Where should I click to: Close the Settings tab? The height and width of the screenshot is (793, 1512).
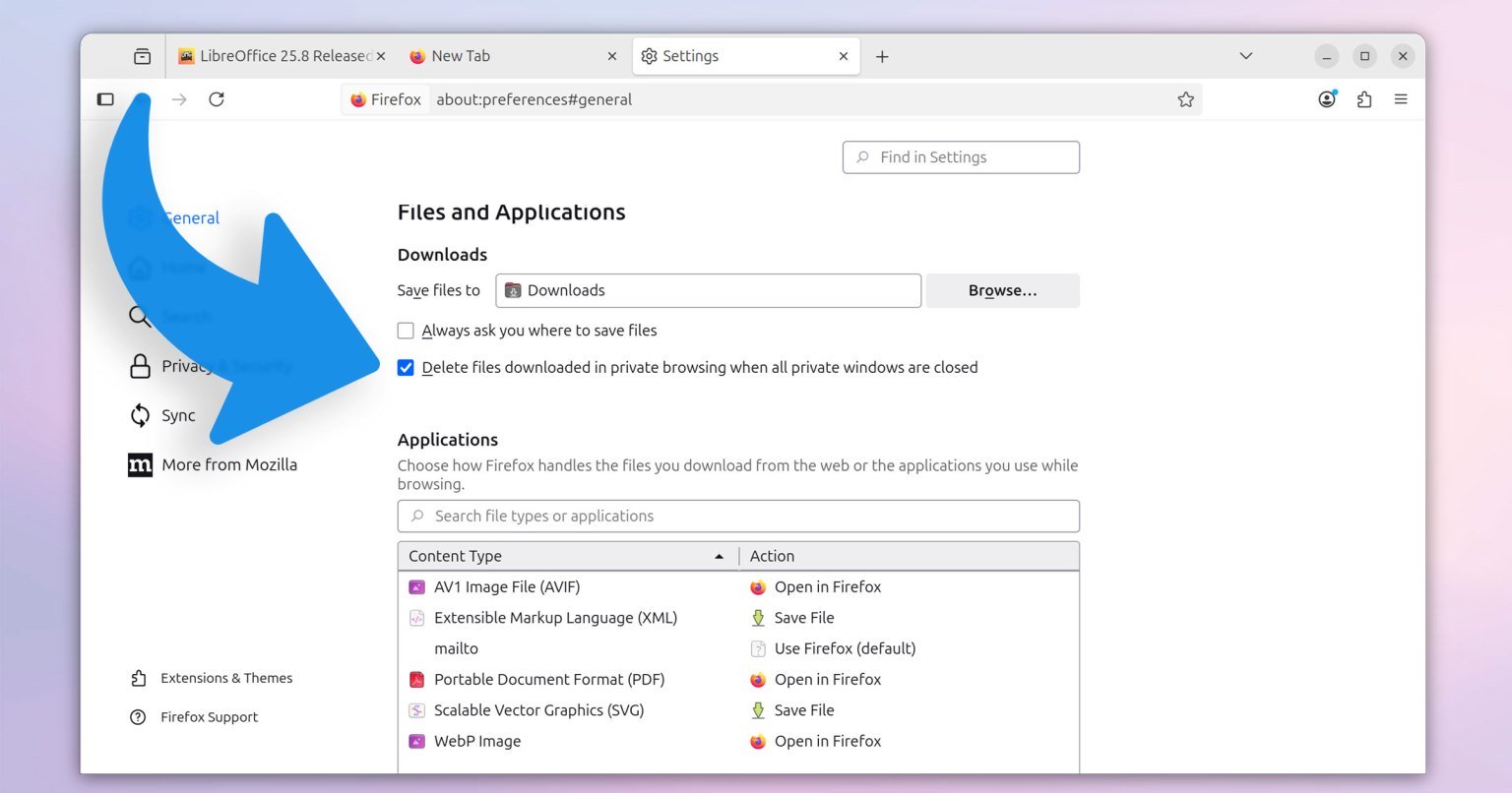844,56
